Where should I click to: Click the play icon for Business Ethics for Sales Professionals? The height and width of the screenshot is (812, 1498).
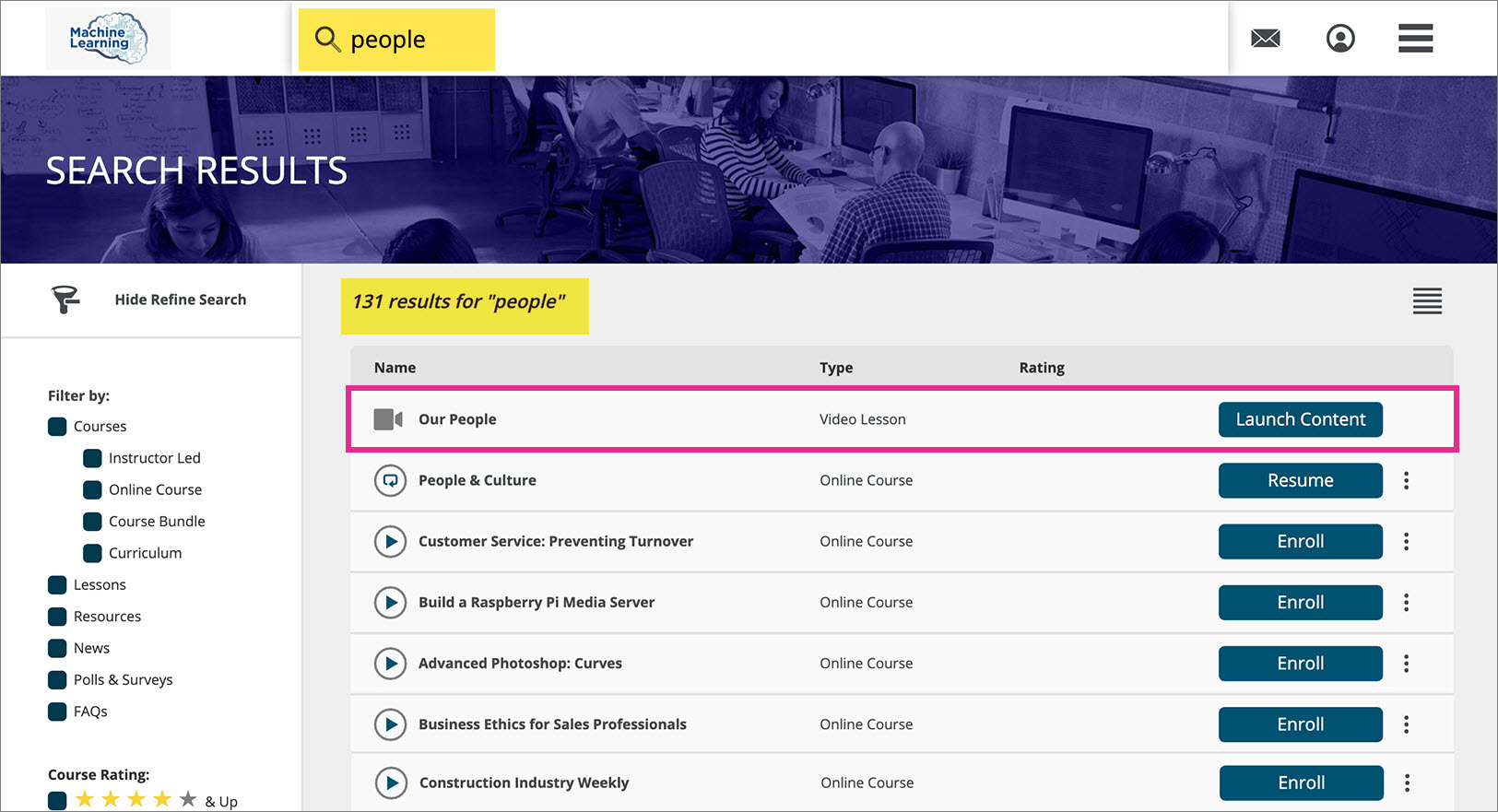pos(390,724)
